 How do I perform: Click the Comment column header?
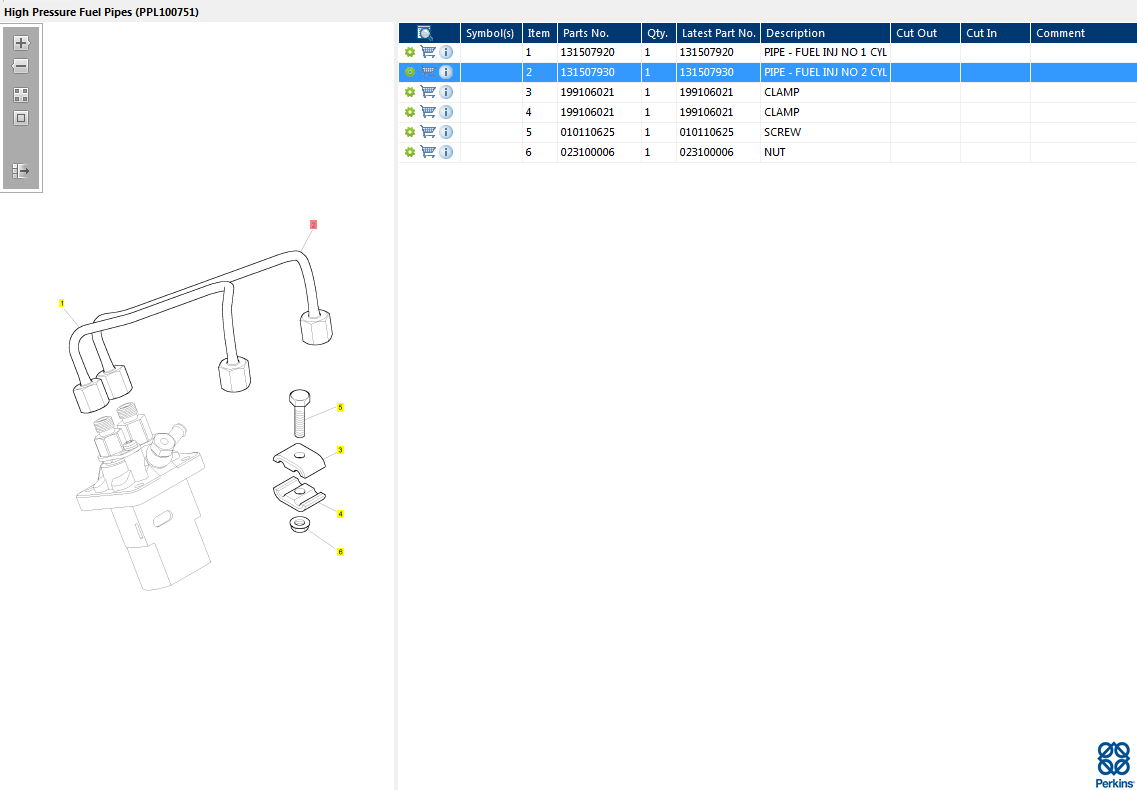coord(1083,33)
